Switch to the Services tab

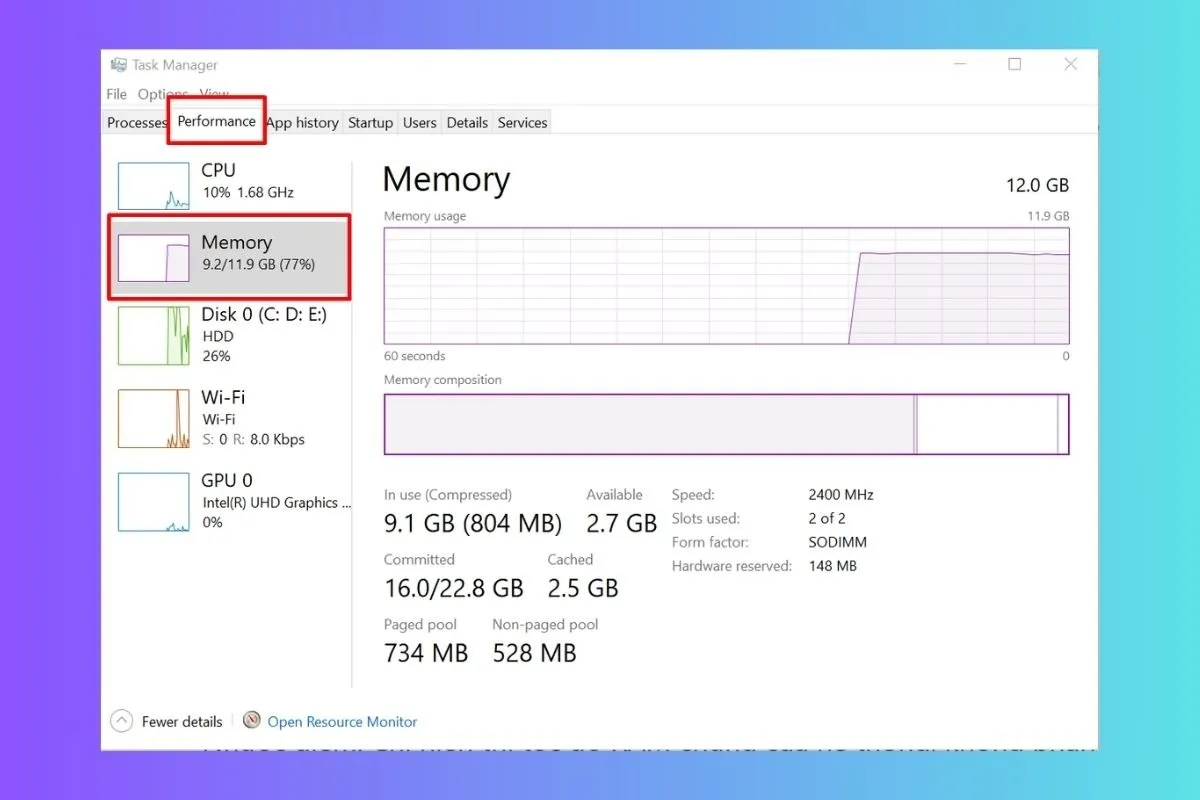tap(522, 122)
